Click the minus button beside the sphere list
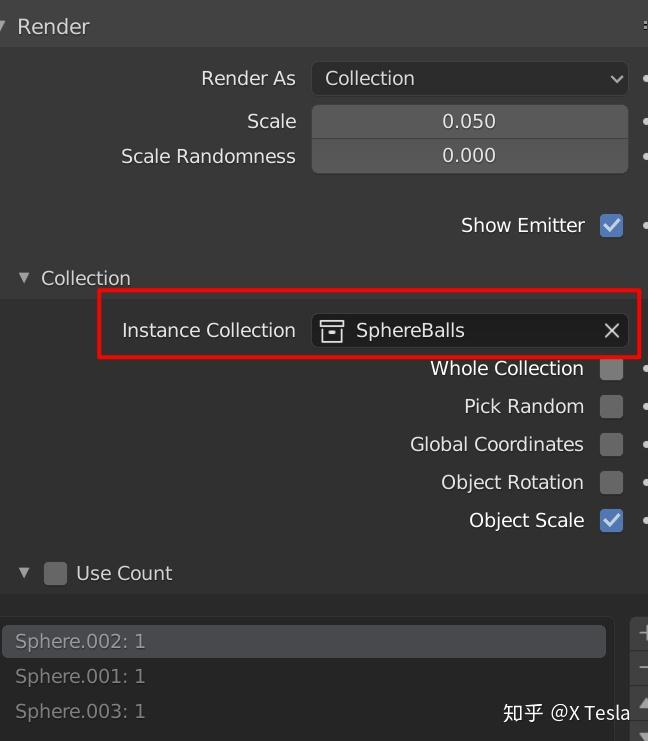 point(640,667)
